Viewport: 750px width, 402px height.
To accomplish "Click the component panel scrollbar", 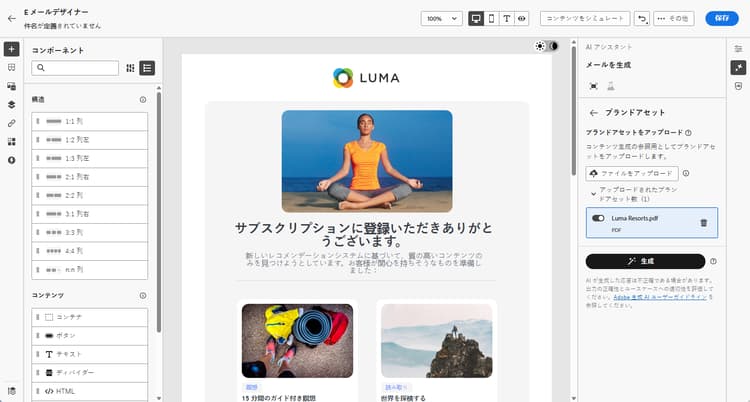I will pyautogui.click(x=159, y=211).
